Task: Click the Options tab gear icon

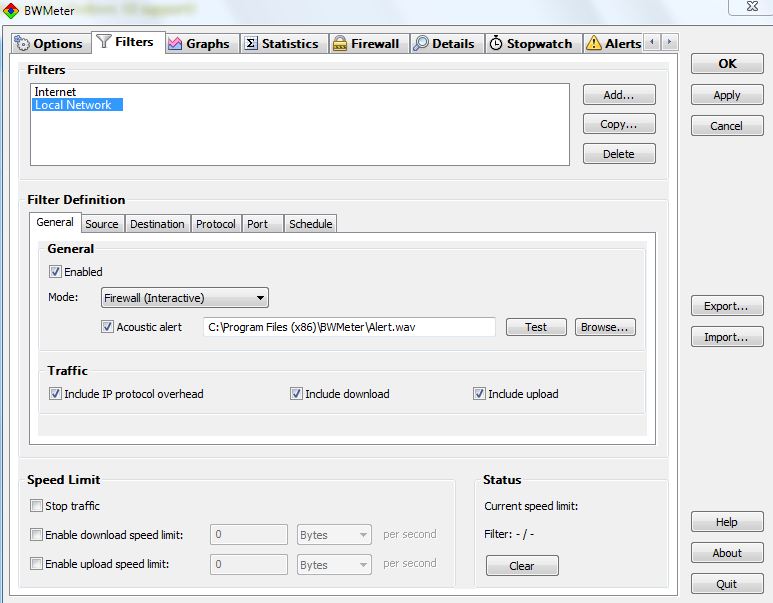Action: pos(22,43)
